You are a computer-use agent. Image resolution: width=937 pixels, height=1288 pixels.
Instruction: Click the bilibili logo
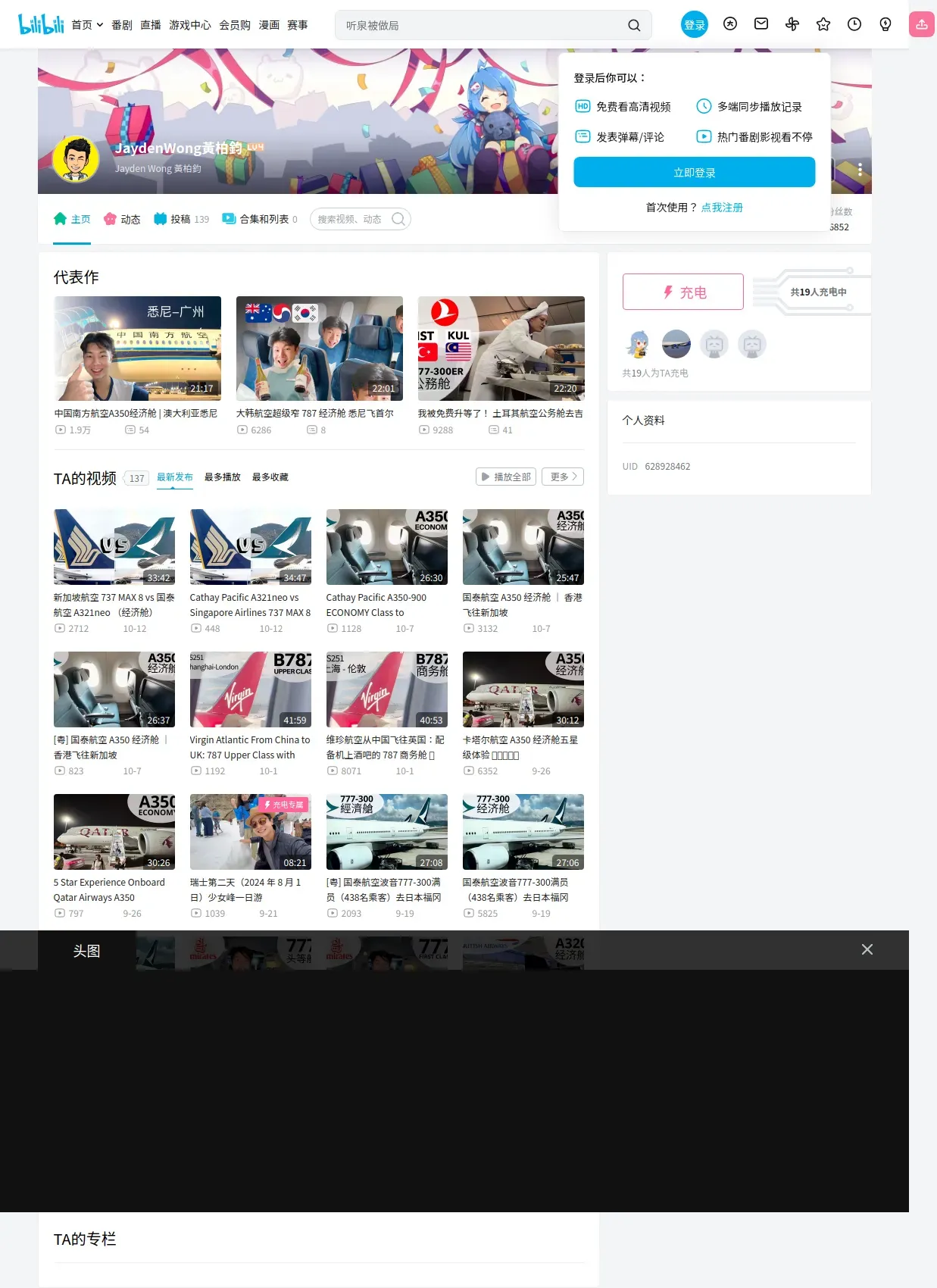[x=41, y=24]
